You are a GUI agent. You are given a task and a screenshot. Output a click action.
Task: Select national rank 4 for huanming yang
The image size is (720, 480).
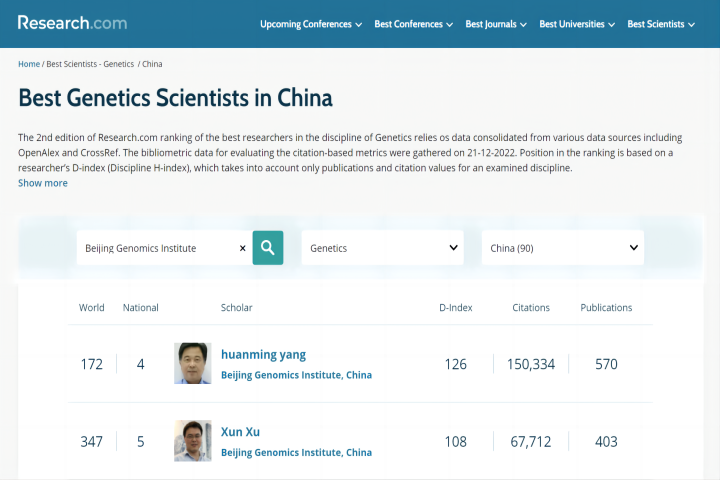point(141,364)
